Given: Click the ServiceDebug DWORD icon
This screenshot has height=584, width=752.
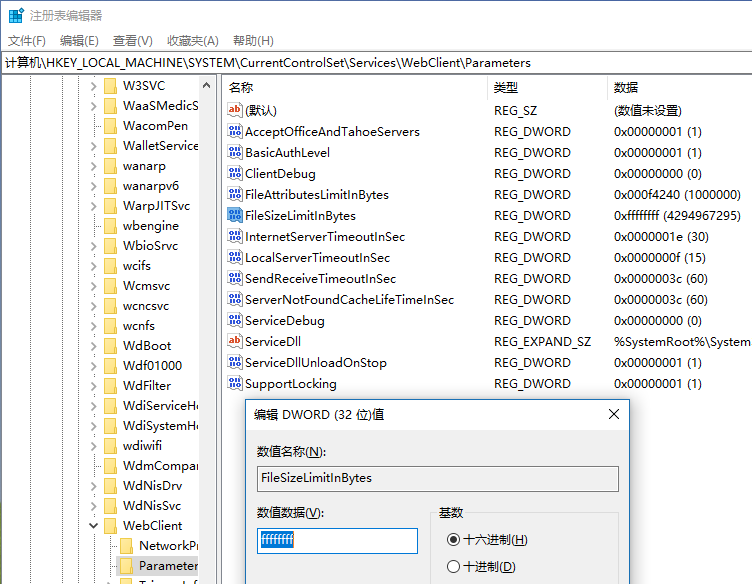Looking at the screenshot, I should pyautogui.click(x=235, y=320).
